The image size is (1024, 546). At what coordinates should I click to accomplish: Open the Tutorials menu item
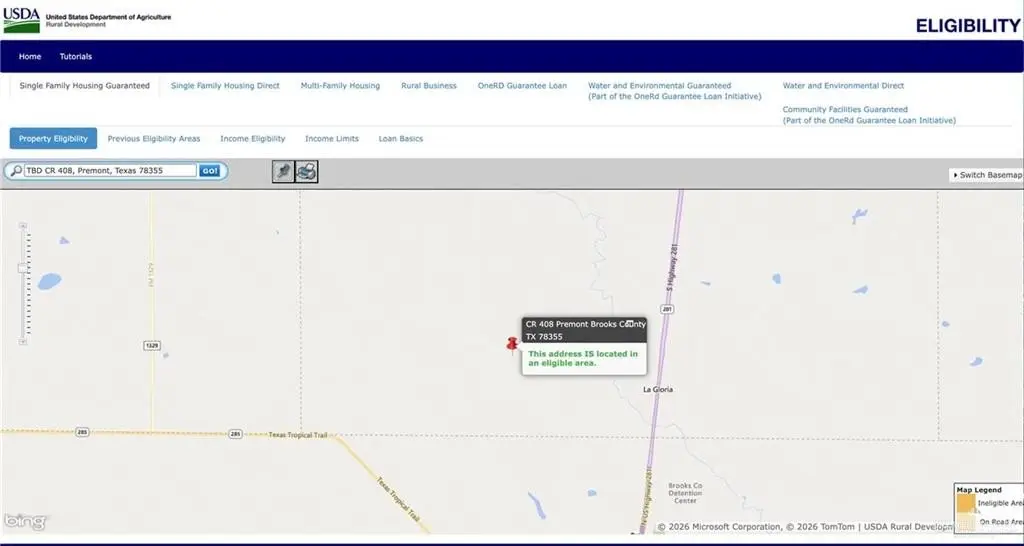(76, 57)
